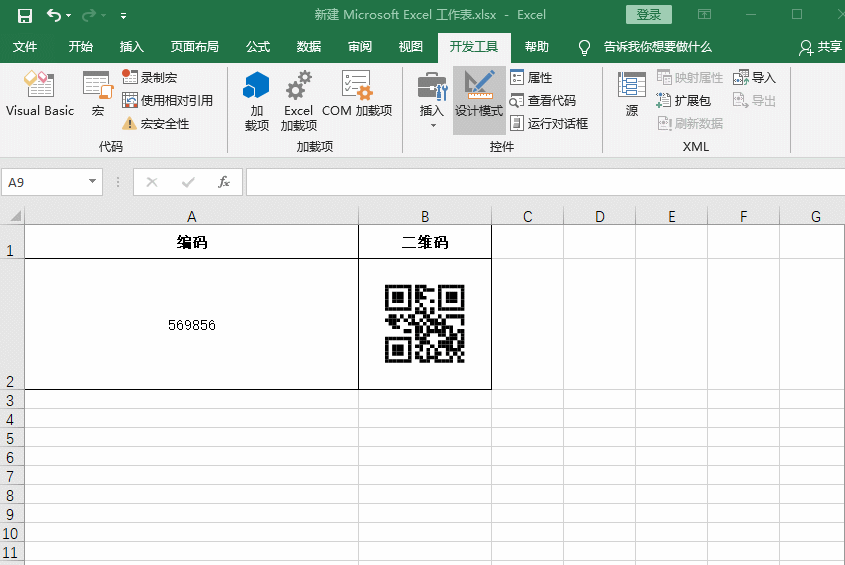845x565 pixels.
Task: Select the 开发工具 ribbon tab
Action: click(474, 47)
